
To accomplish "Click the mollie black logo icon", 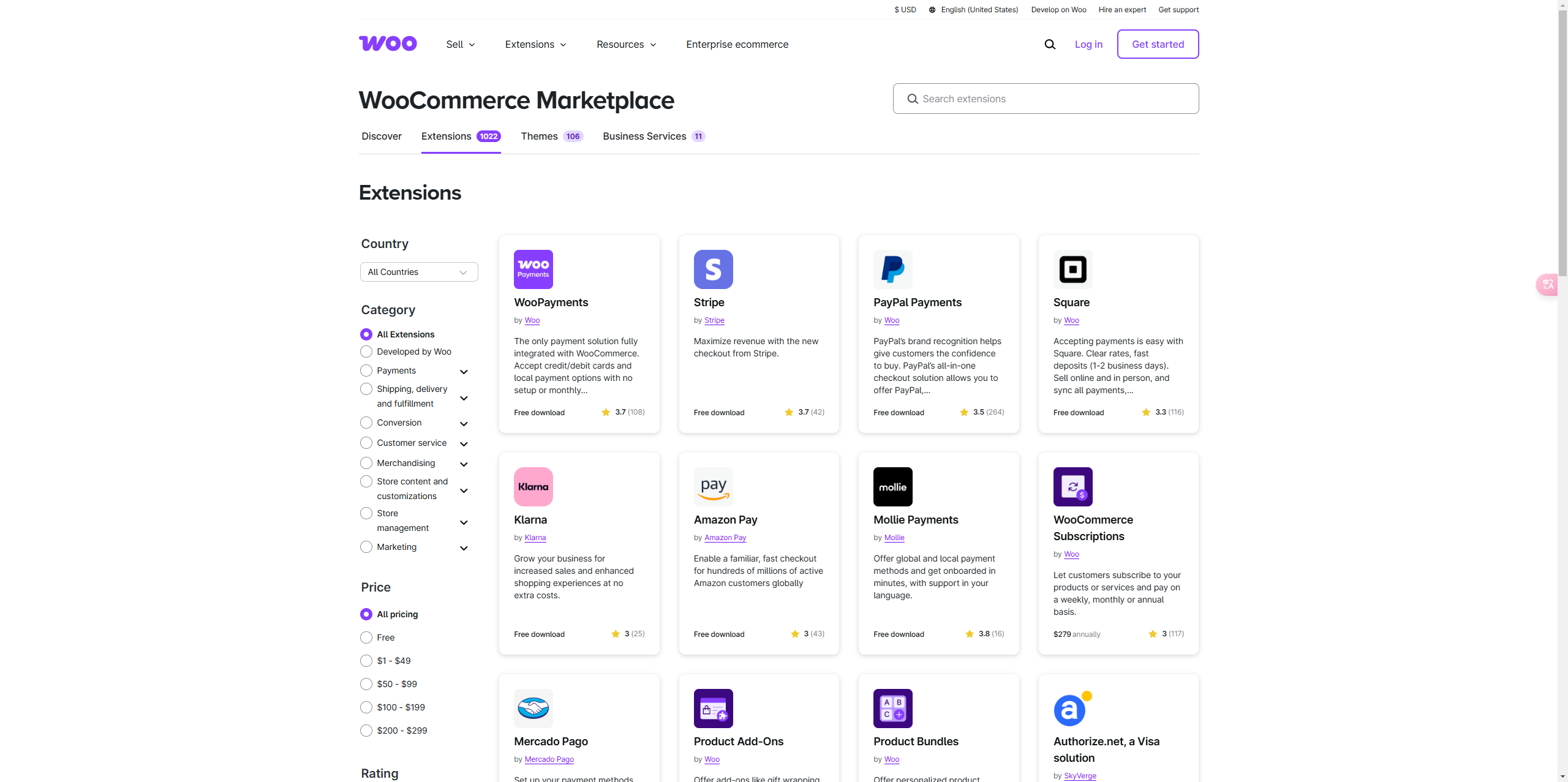I will click(893, 487).
